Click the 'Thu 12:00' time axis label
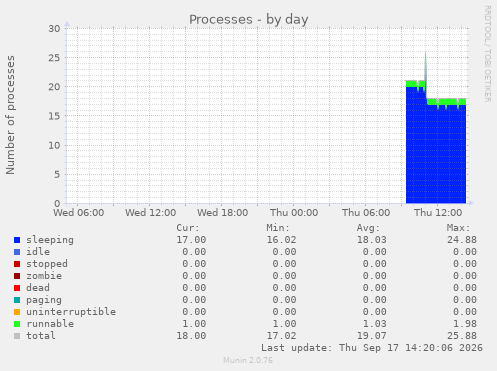 (x=438, y=213)
